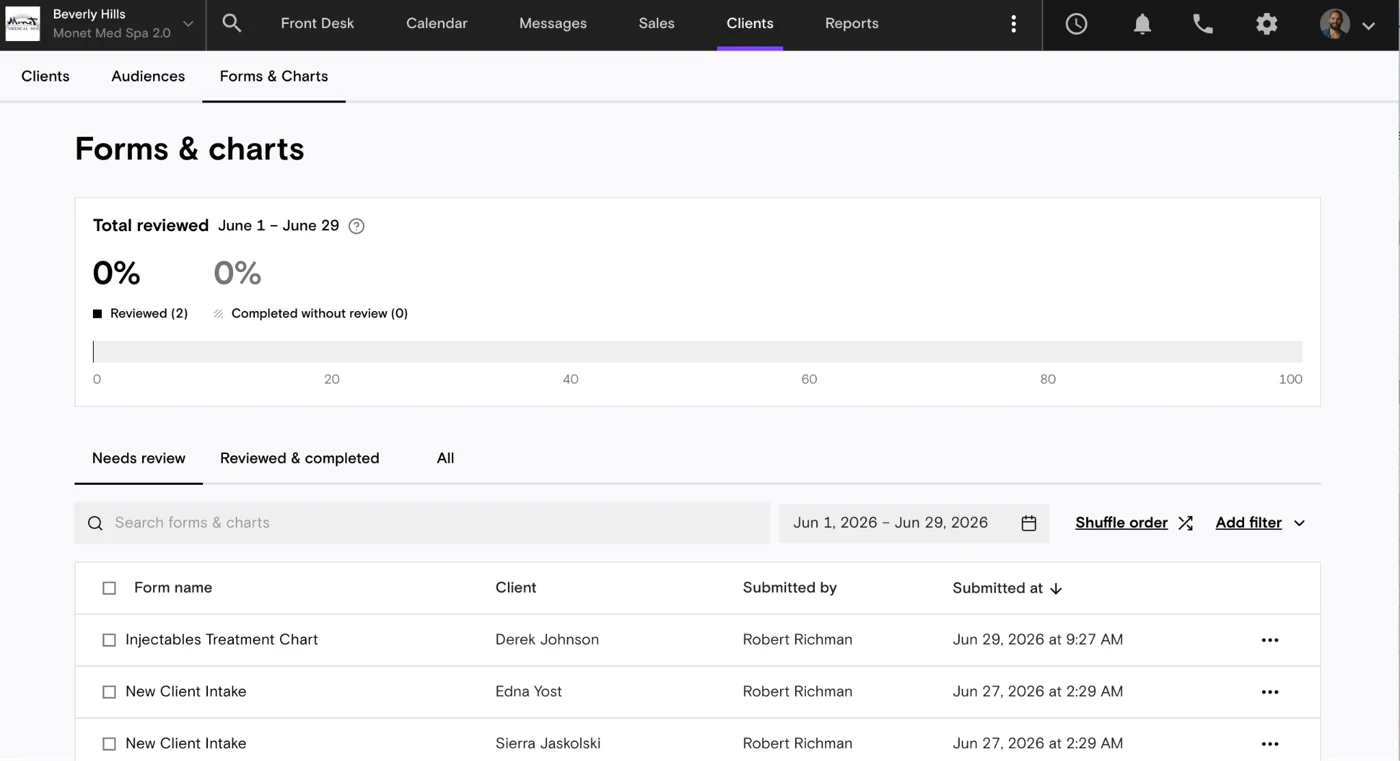This screenshot has height=761, width=1400.
Task: Switch to the Sales section
Action: coord(657,23)
